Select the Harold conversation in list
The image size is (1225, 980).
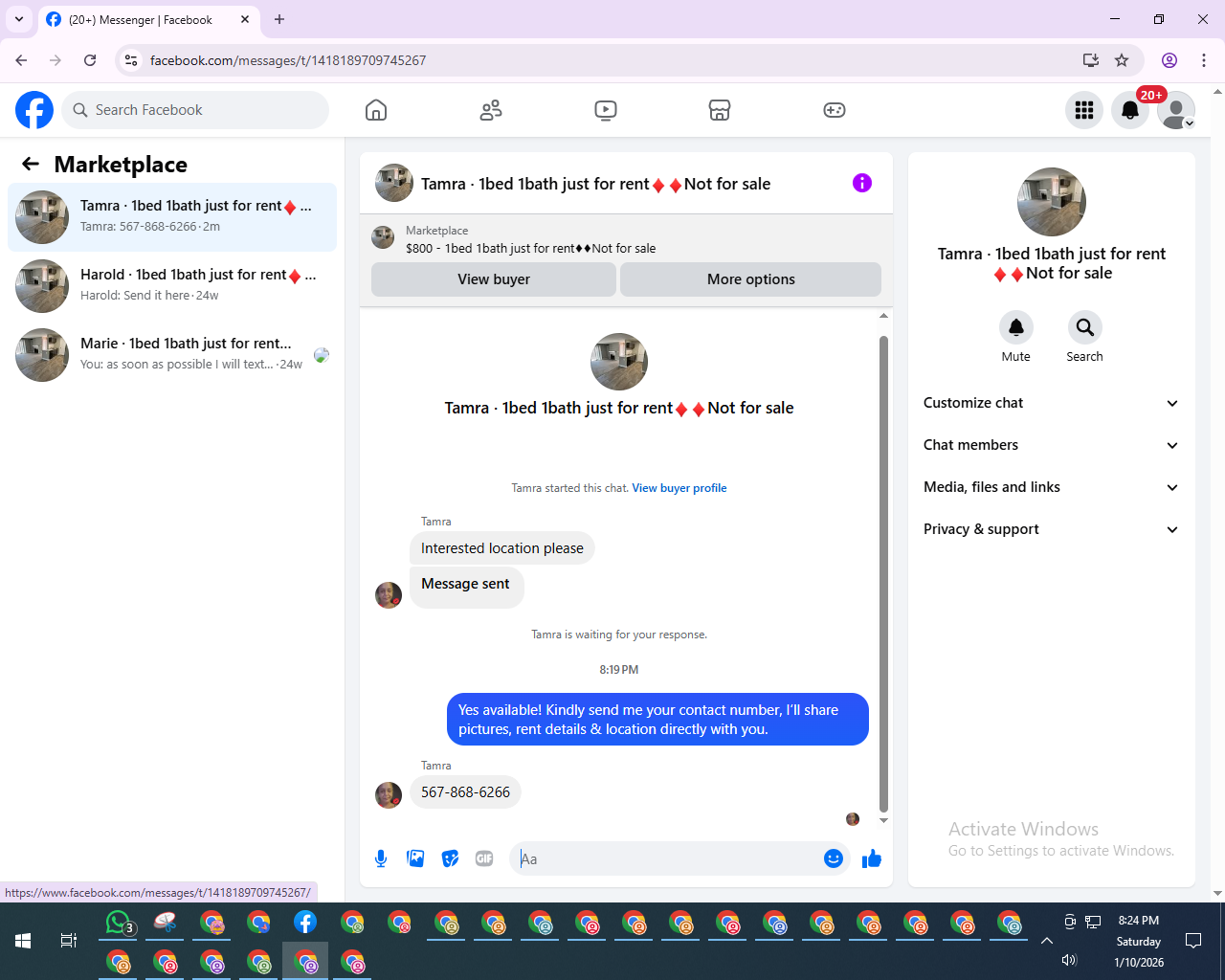(172, 286)
